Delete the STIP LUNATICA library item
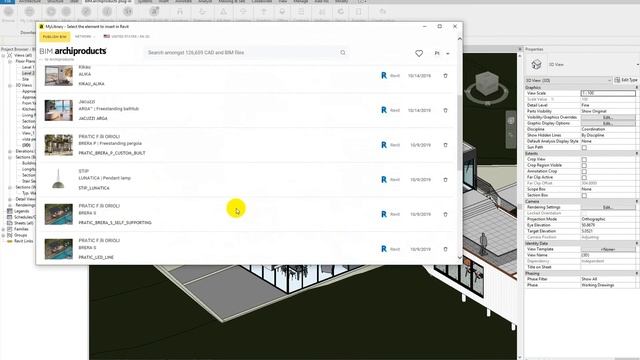Viewport: 640px width, 360px height. click(445, 180)
